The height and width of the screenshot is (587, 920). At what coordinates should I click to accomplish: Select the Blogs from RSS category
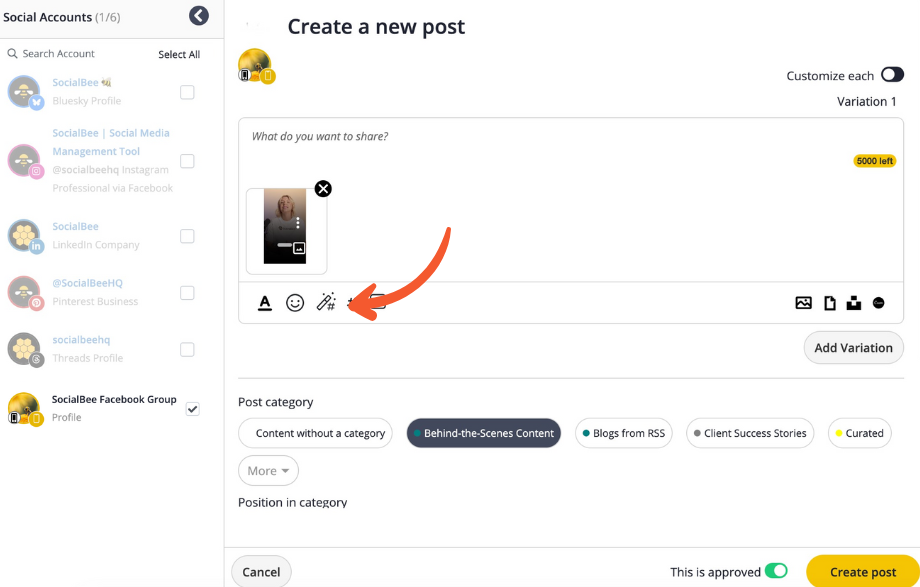click(623, 433)
